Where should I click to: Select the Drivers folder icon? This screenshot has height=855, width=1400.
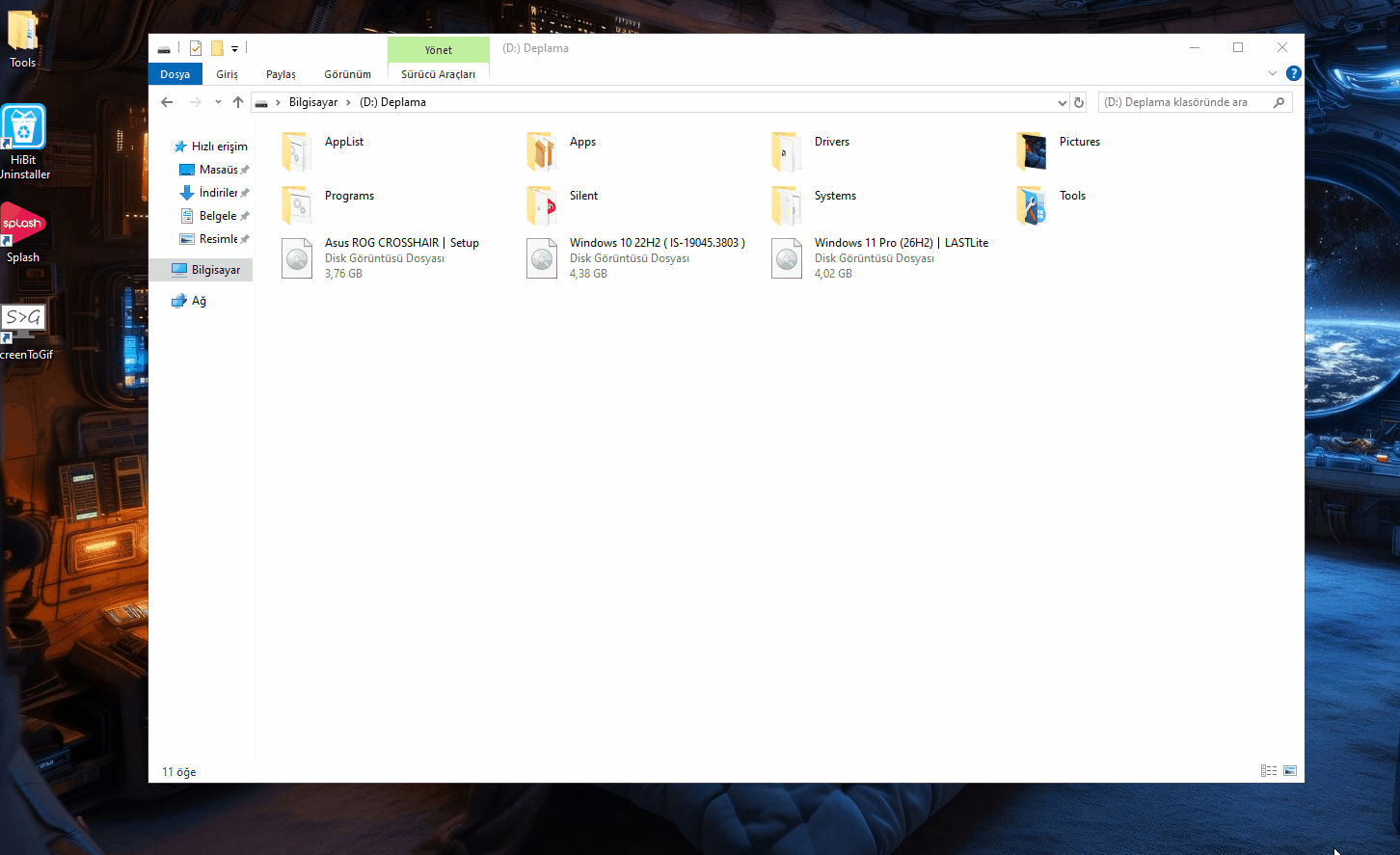[x=787, y=151]
